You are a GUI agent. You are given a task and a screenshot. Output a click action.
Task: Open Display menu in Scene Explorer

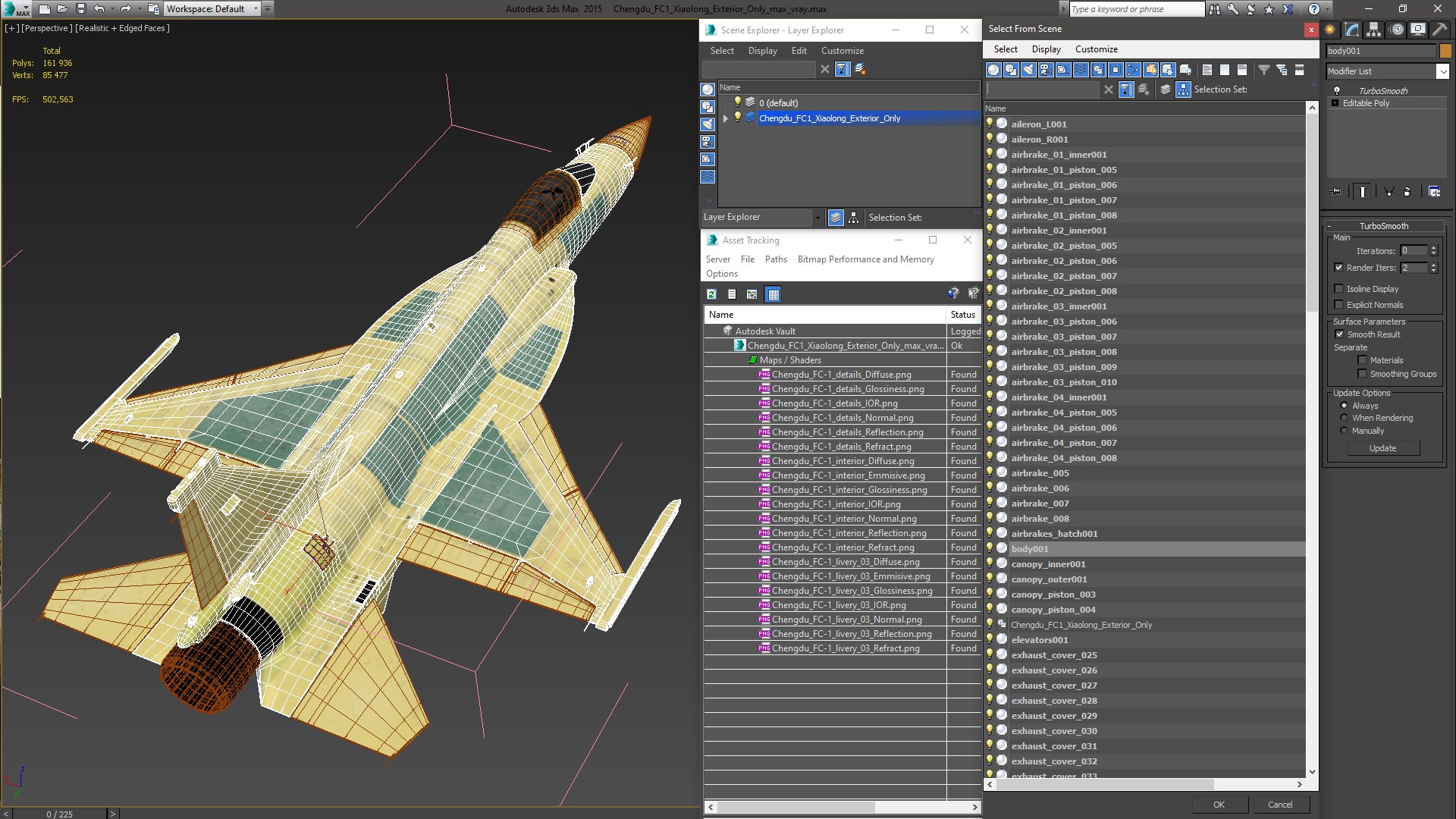coord(762,51)
